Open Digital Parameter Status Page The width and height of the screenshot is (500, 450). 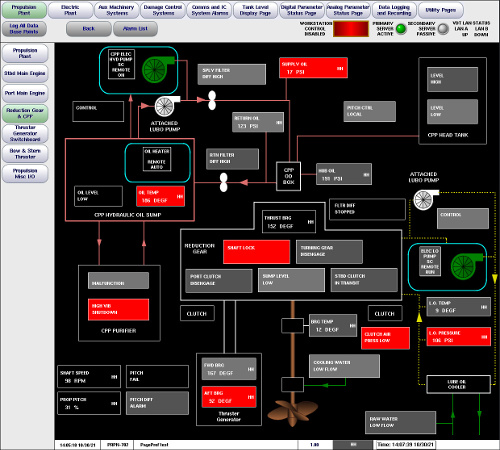tap(302, 10)
